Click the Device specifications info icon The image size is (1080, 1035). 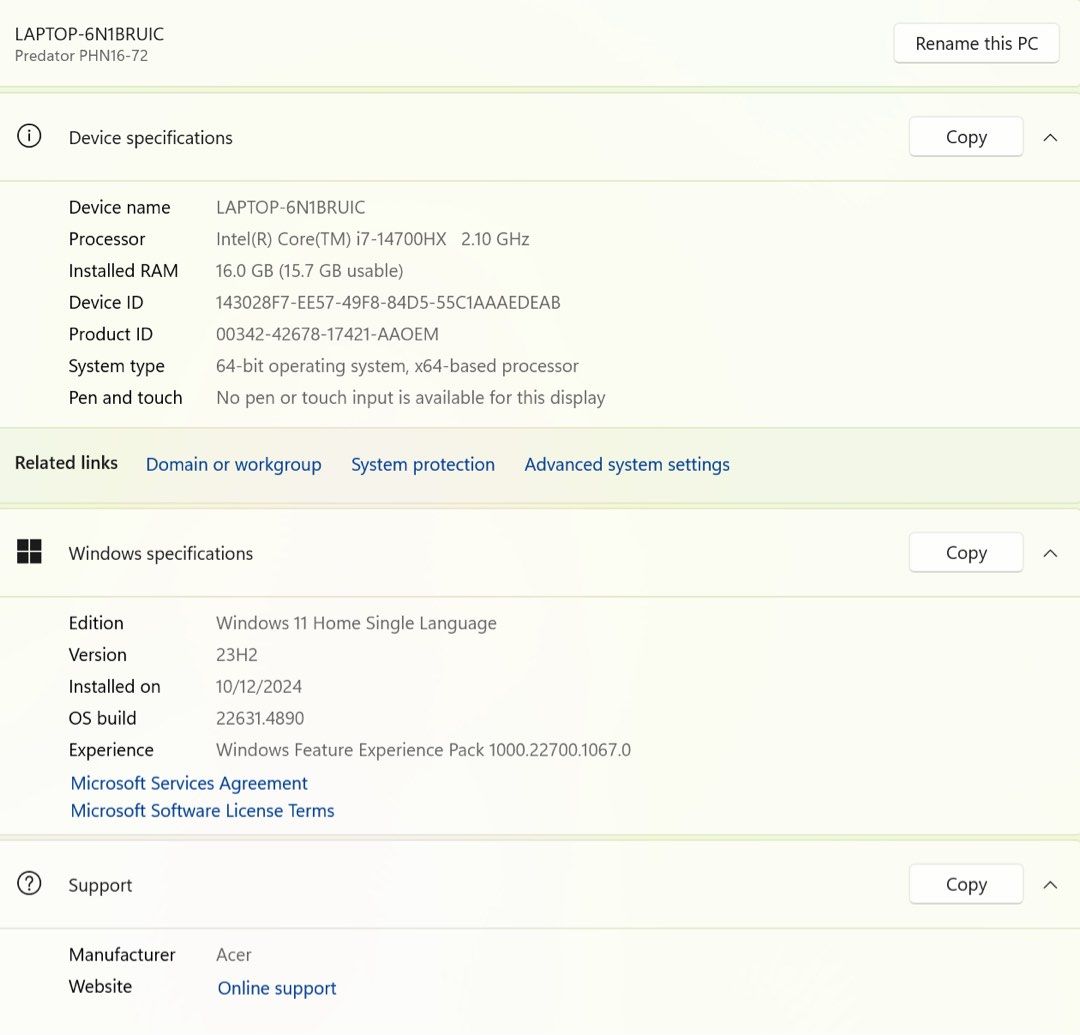click(x=29, y=136)
